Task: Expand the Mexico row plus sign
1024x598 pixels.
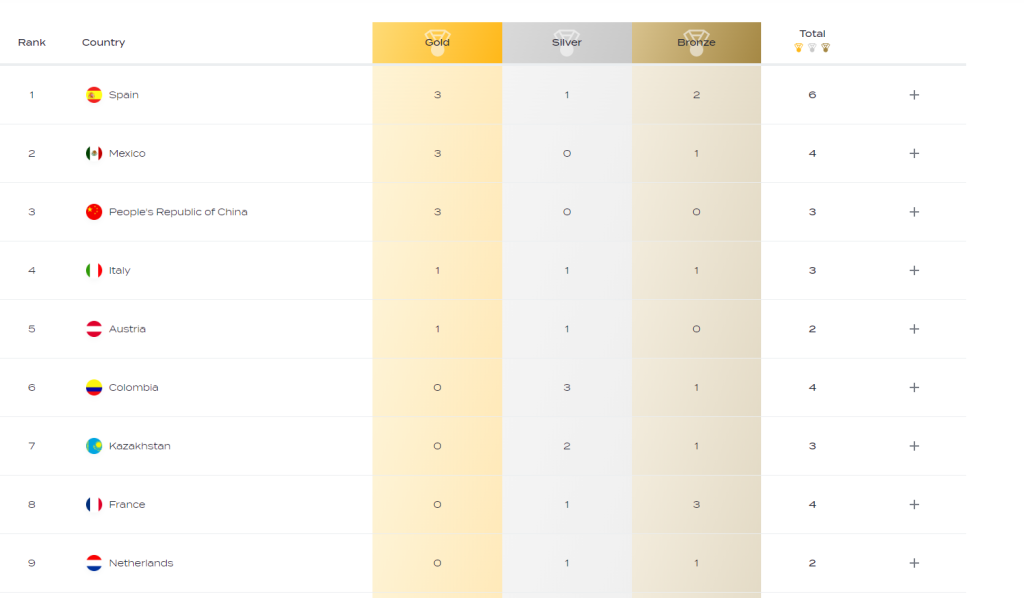Action: [x=914, y=153]
